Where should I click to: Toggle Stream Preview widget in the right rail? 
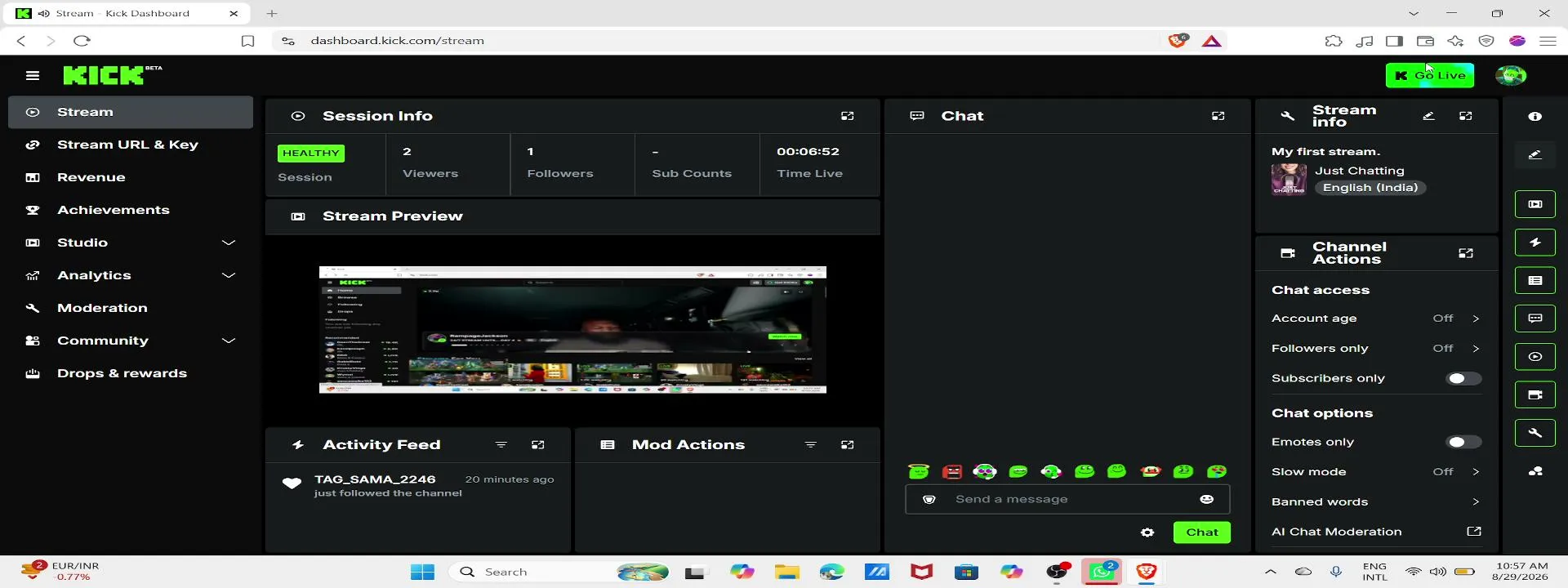tap(1535, 204)
